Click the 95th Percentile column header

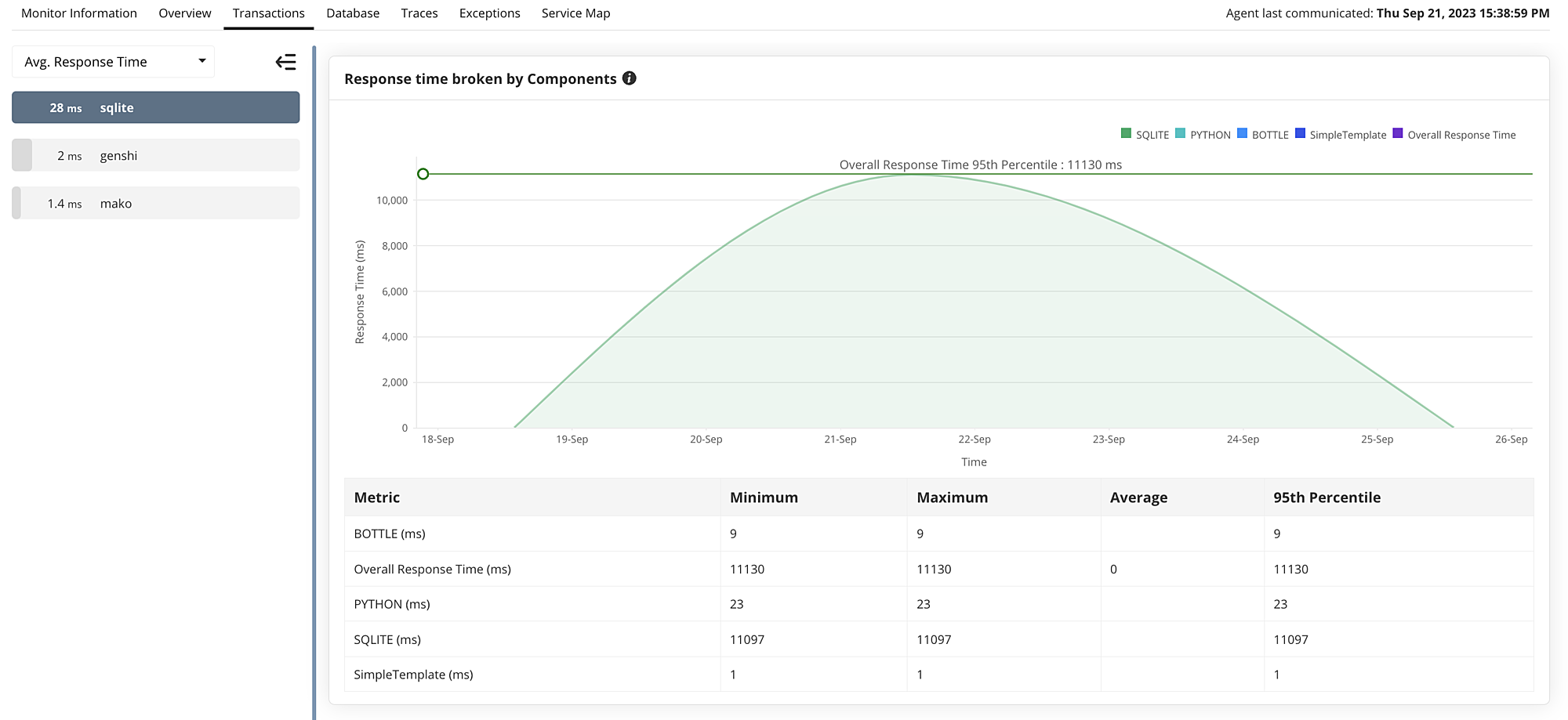tap(1327, 497)
